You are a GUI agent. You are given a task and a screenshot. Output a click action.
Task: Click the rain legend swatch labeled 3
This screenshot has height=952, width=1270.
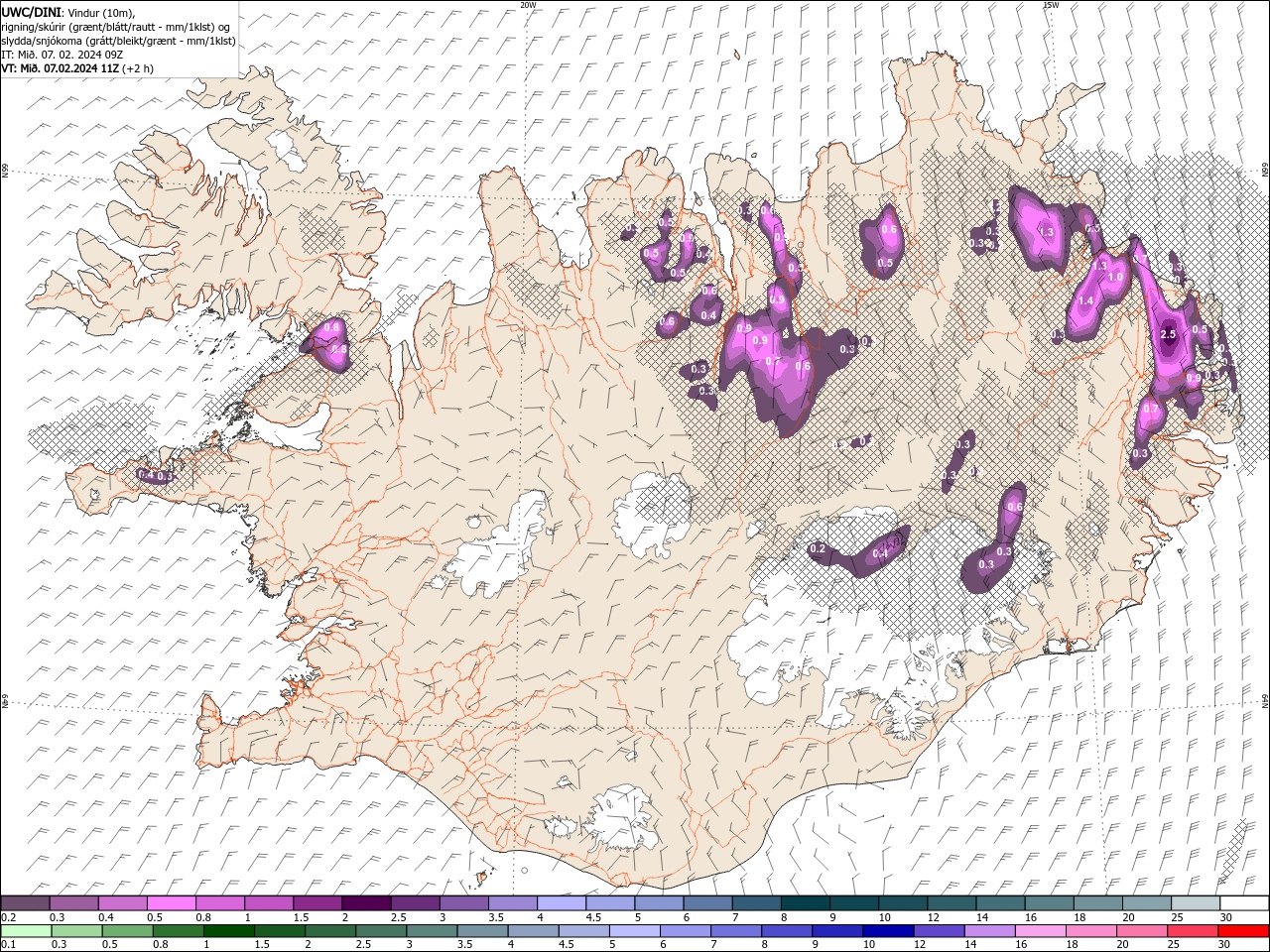[x=431, y=931]
